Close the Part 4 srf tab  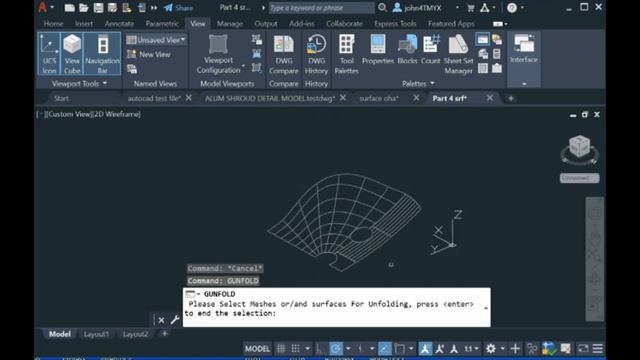point(489,98)
